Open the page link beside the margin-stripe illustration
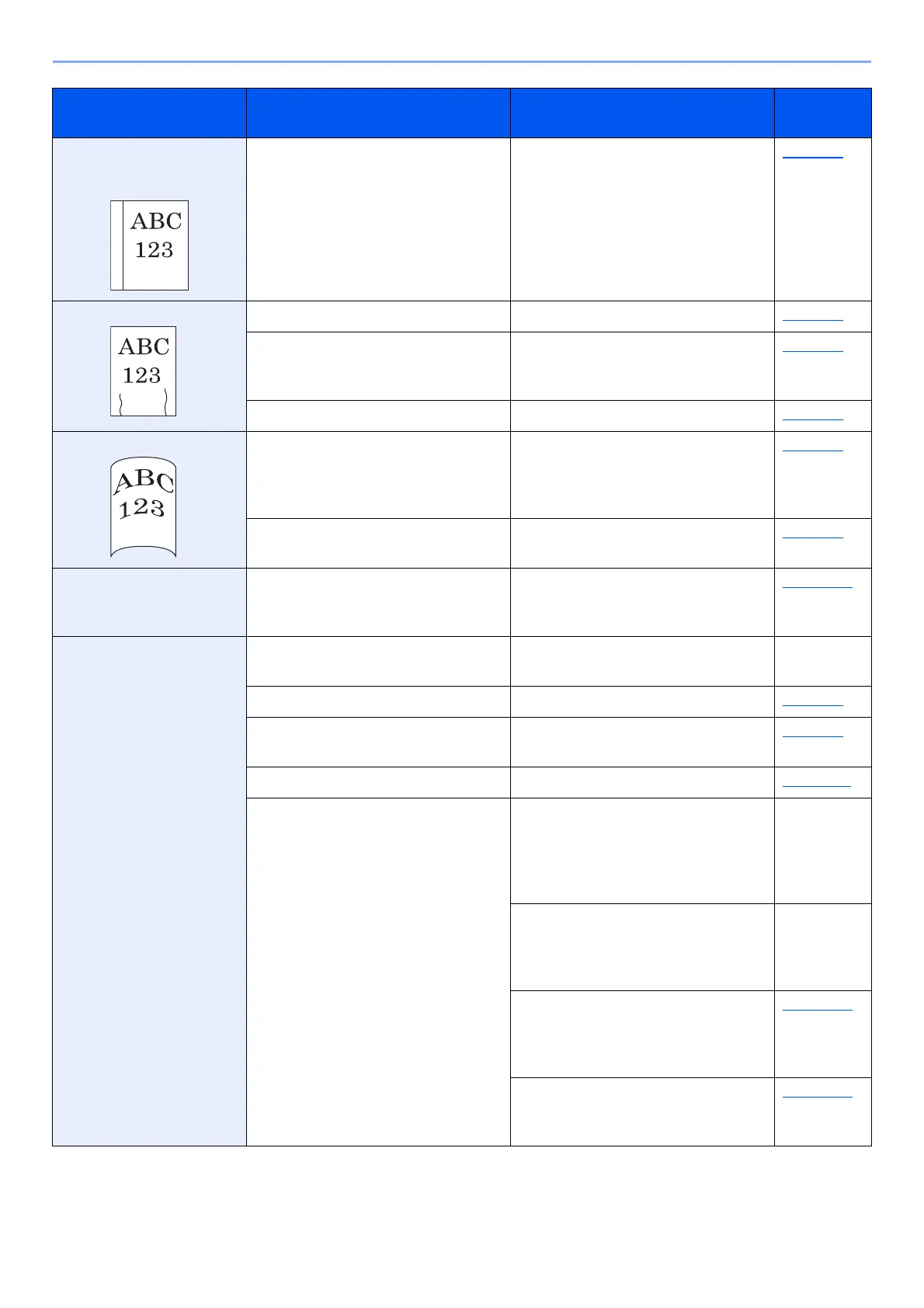 [812, 155]
